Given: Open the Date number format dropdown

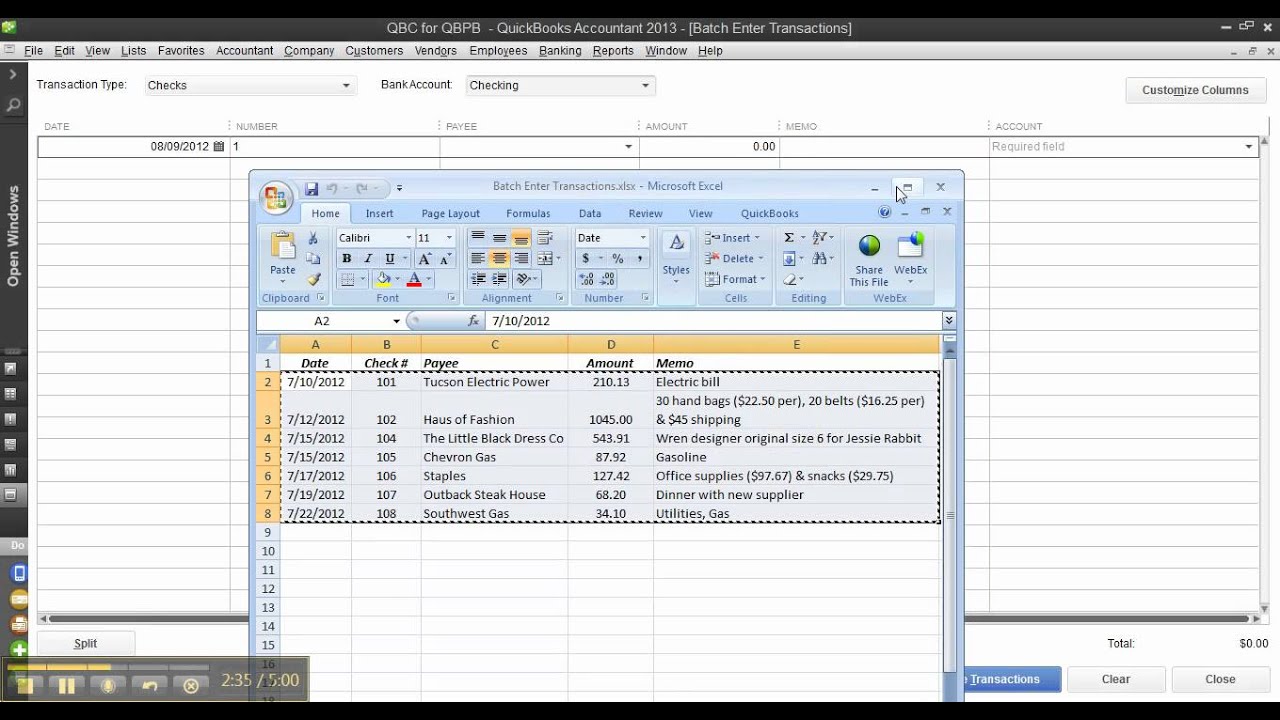Looking at the screenshot, I should (642, 238).
